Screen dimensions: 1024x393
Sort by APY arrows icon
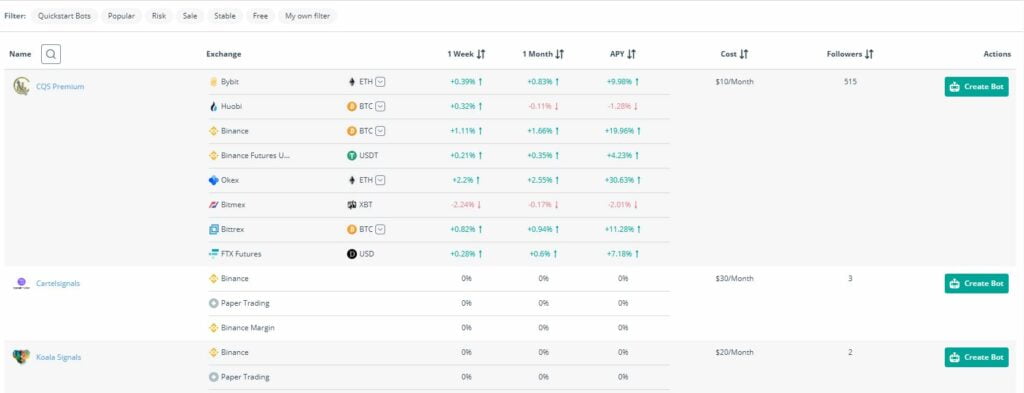click(631, 54)
